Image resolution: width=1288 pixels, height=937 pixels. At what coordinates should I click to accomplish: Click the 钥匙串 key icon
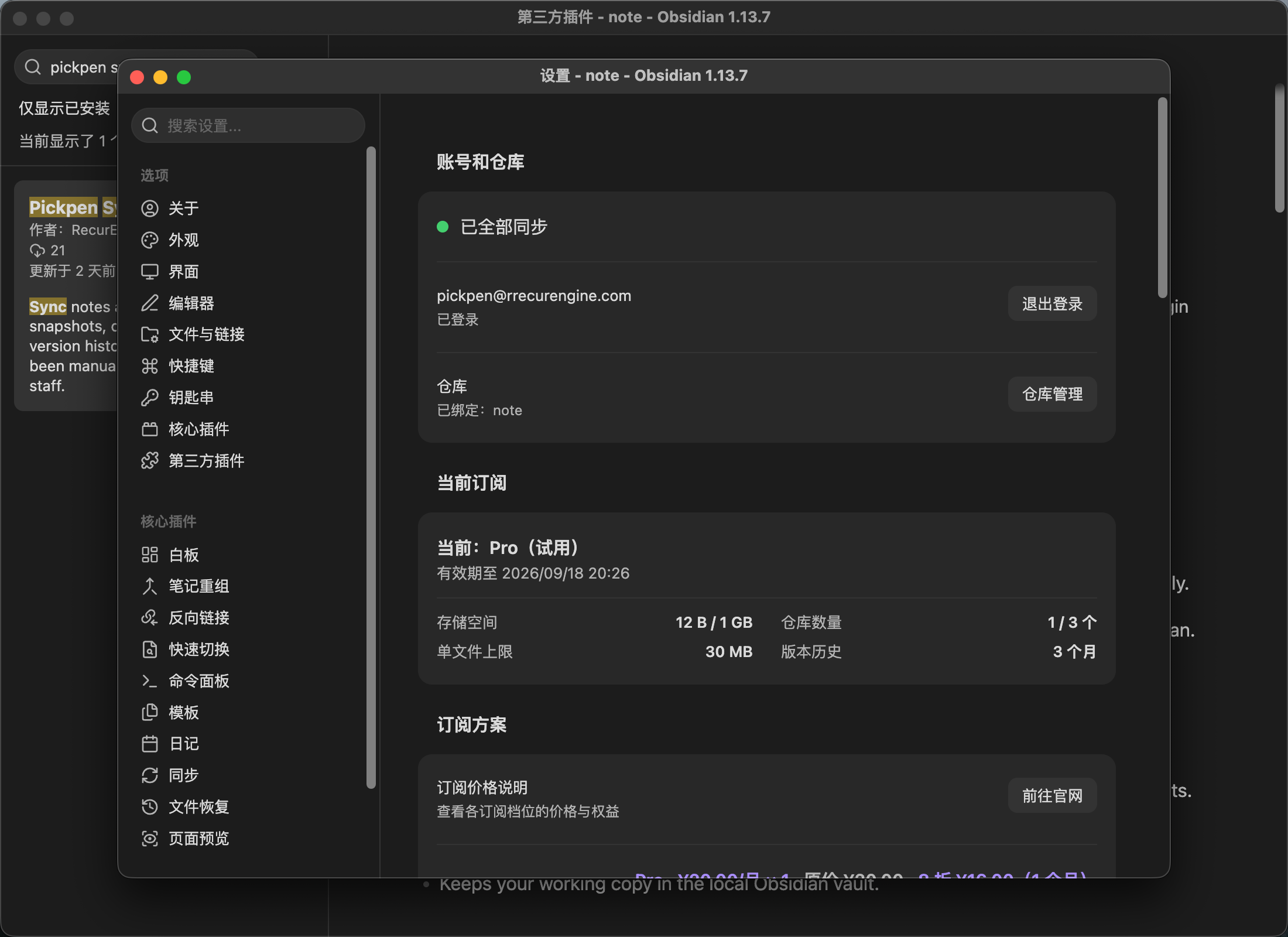click(x=150, y=398)
